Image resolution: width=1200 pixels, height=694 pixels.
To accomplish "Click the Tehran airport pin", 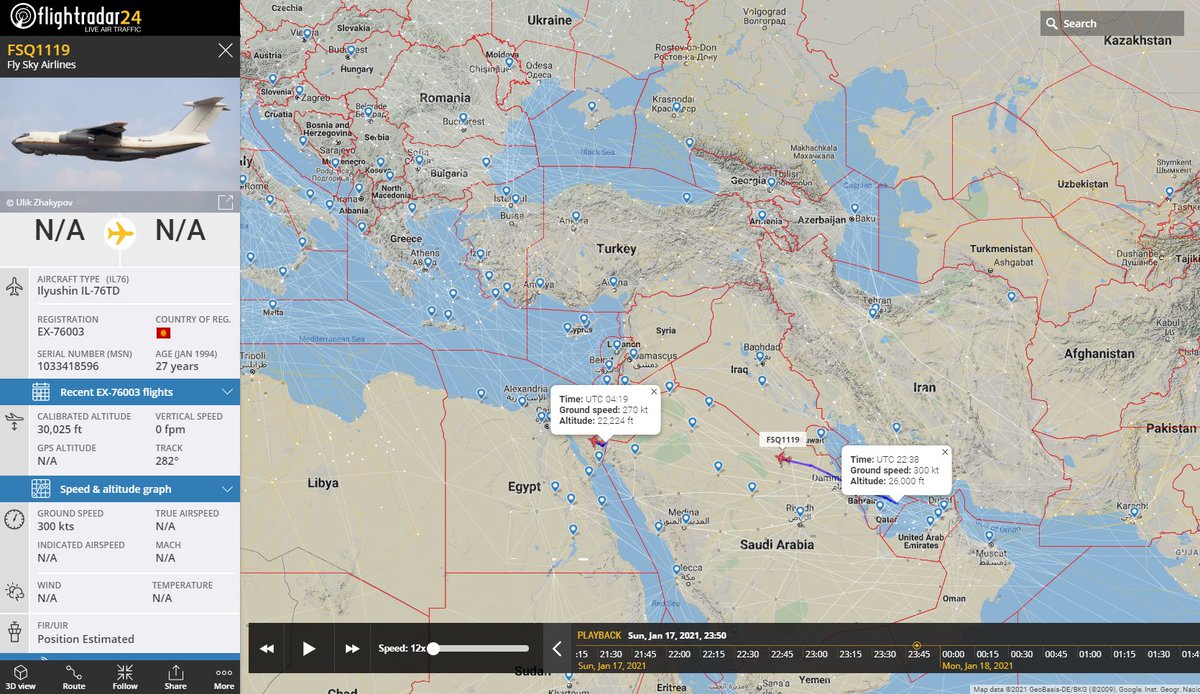I will (874, 311).
